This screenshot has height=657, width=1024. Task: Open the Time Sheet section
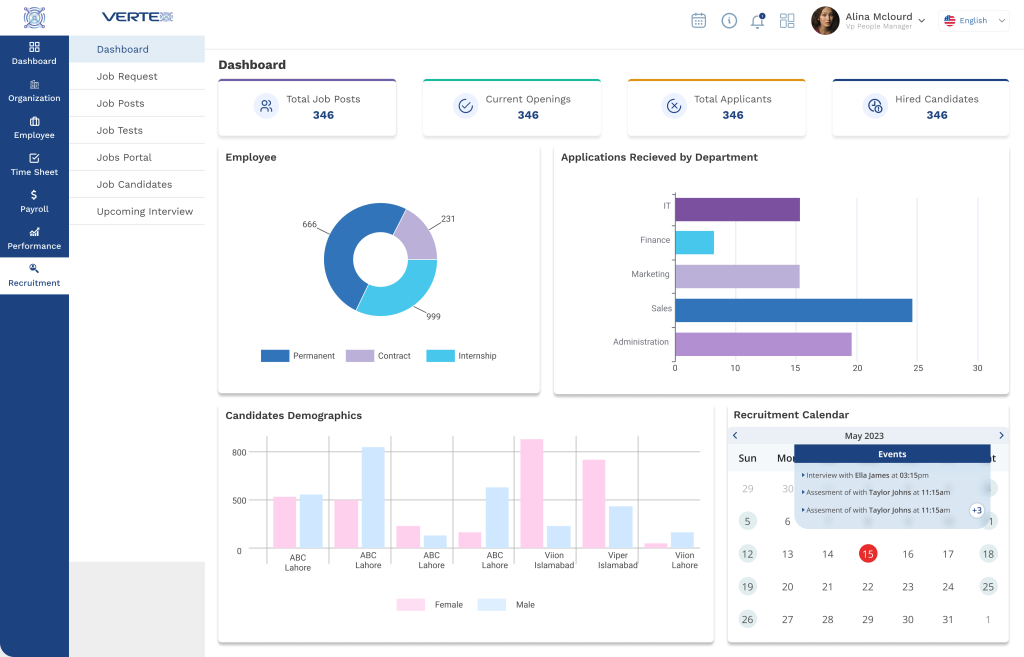34,165
